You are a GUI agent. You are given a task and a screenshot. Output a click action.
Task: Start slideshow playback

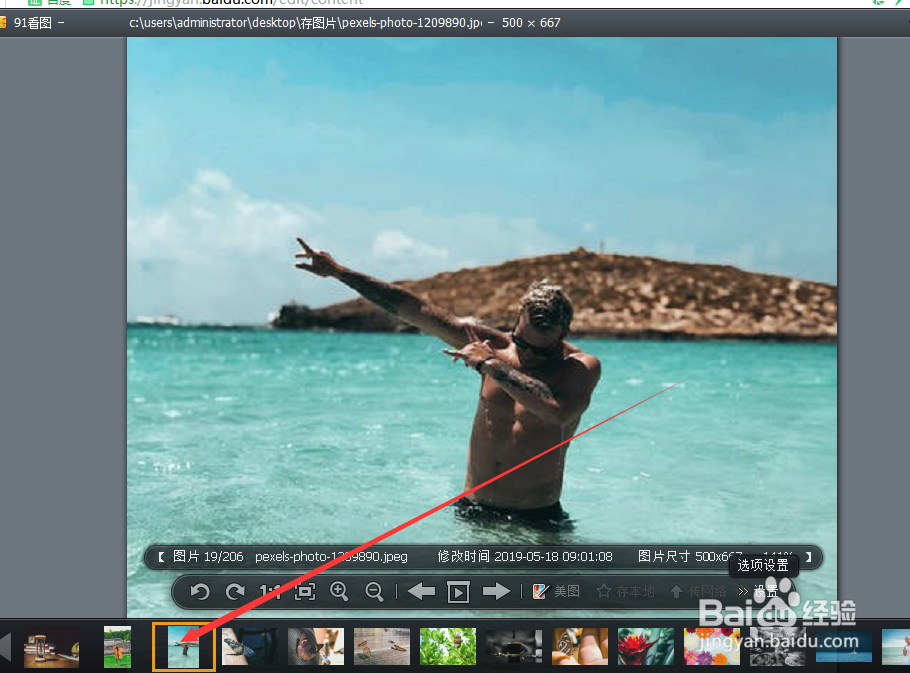pyautogui.click(x=458, y=592)
